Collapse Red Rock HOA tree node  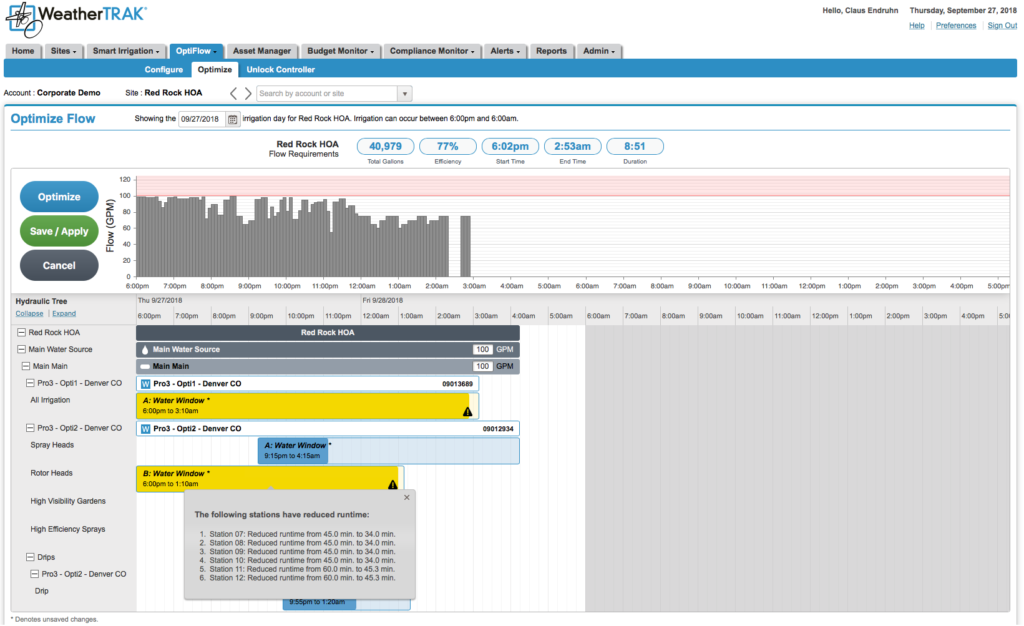(x=21, y=332)
